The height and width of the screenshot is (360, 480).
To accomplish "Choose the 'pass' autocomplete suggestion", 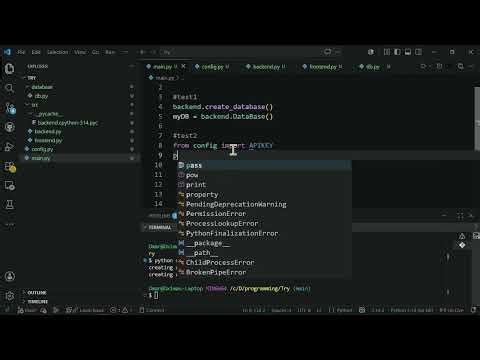I will pyautogui.click(x=264, y=165).
